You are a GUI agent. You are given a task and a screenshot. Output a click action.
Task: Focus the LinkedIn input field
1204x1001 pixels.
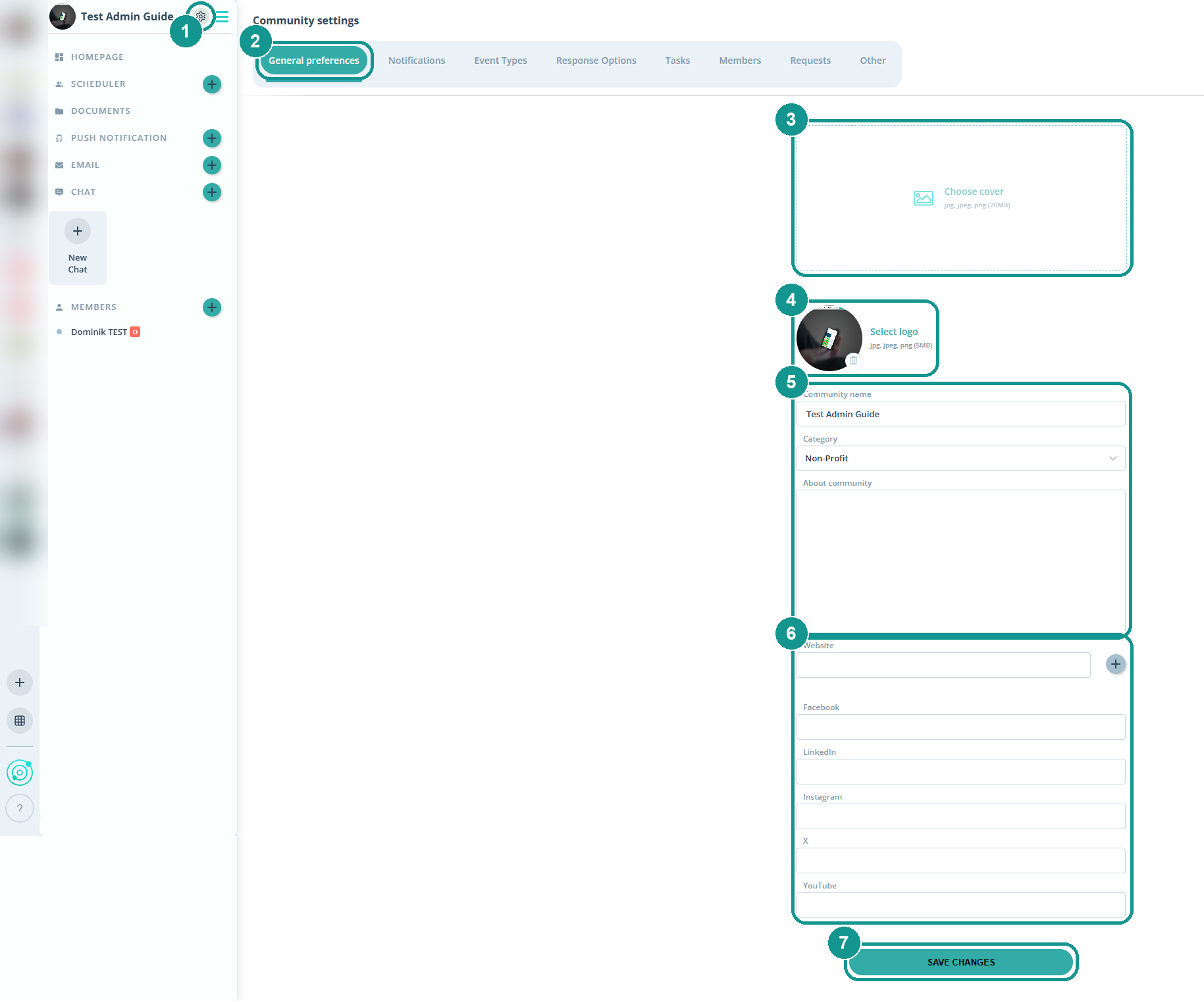point(961,771)
